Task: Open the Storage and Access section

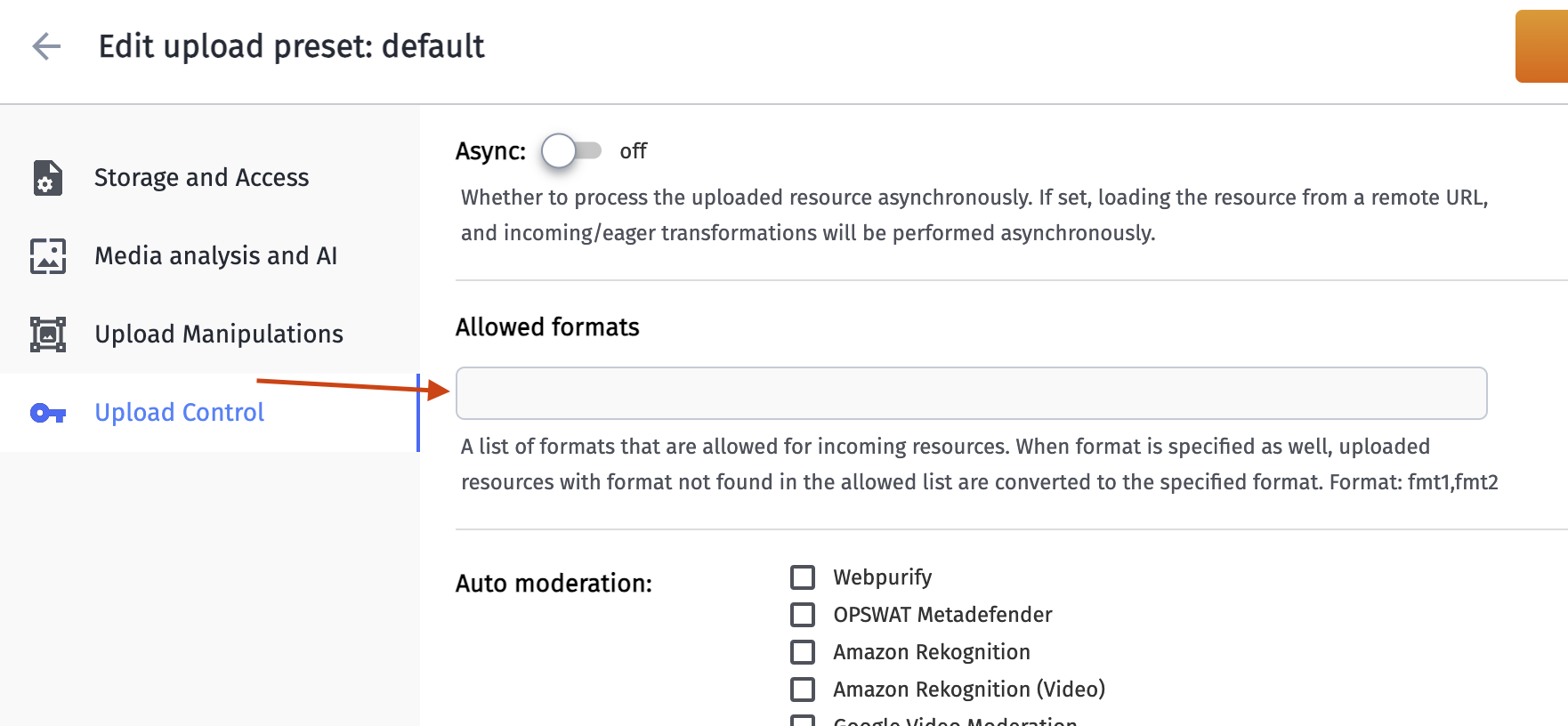Action: click(x=201, y=178)
